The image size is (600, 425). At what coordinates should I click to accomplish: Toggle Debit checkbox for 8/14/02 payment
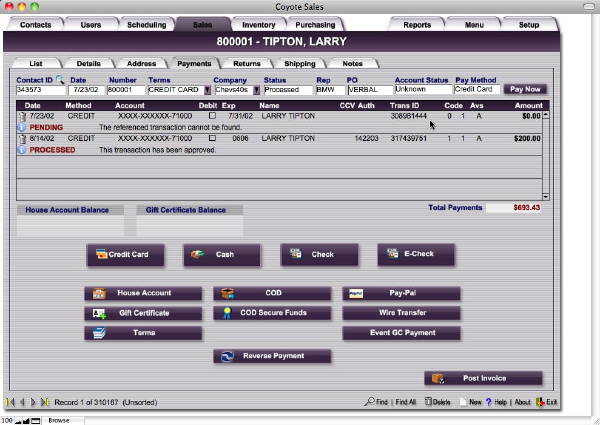pyautogui.click(x=211, y=138)
